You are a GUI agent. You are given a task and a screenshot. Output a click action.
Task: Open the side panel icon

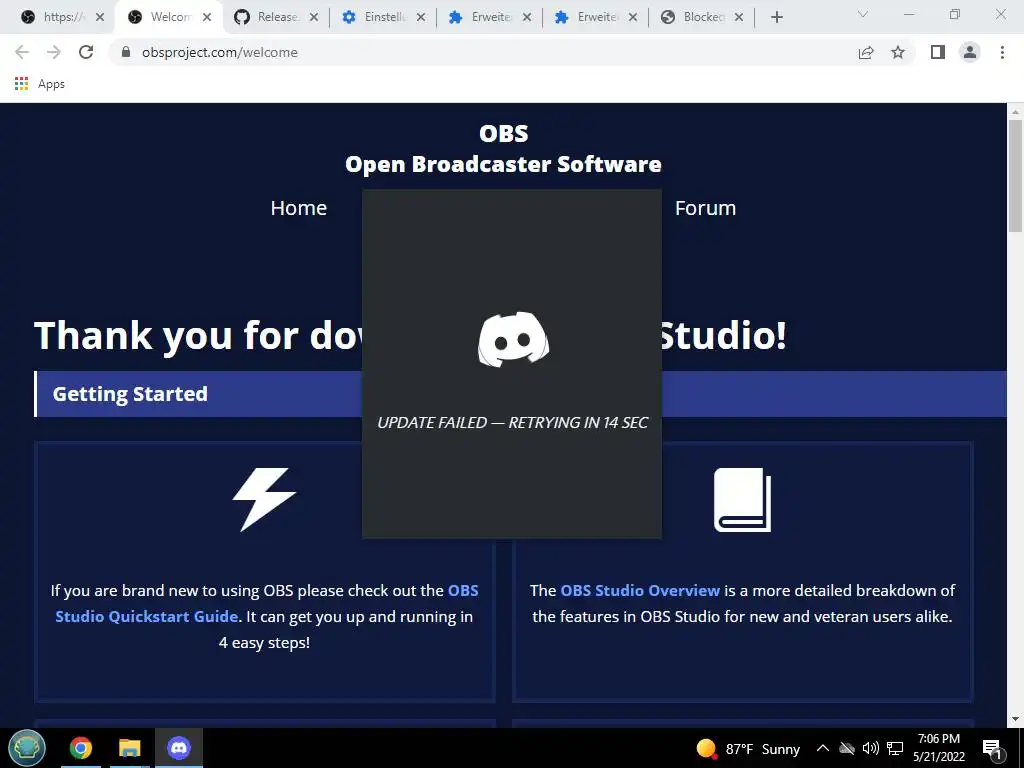pos(938,52)
